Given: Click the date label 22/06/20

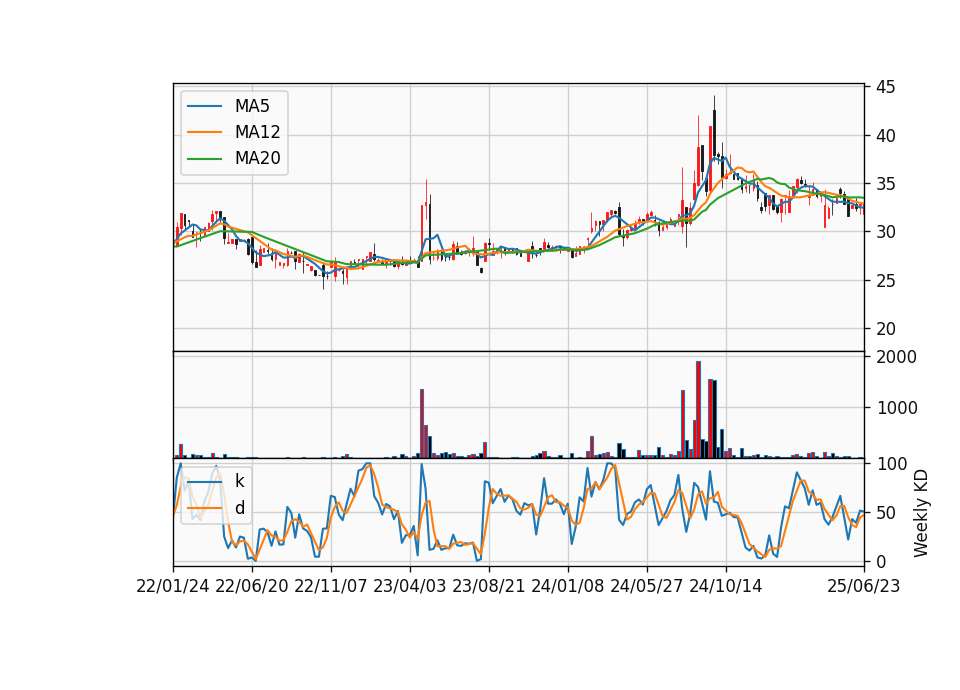Looking at the screenshot, I should pyautogui.click(x=252, y=586).
